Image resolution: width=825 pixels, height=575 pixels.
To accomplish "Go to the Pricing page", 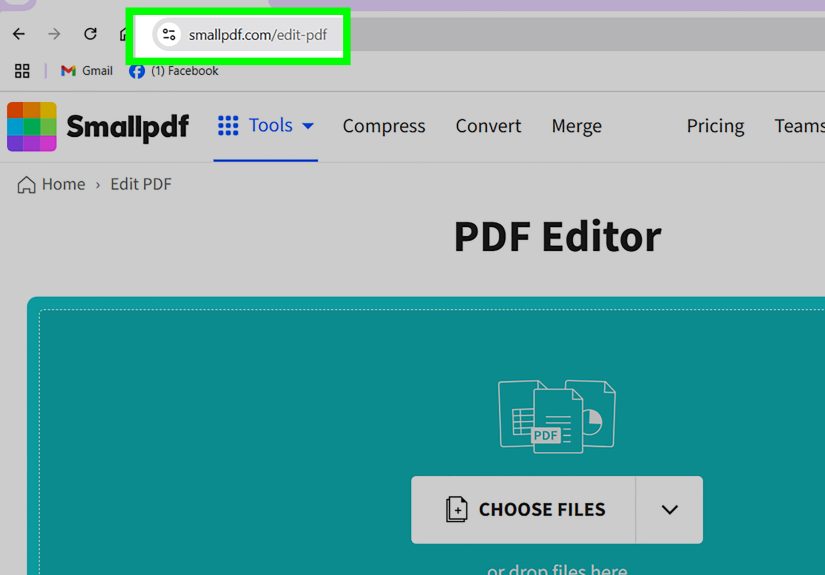I will [x=715, y=126].
